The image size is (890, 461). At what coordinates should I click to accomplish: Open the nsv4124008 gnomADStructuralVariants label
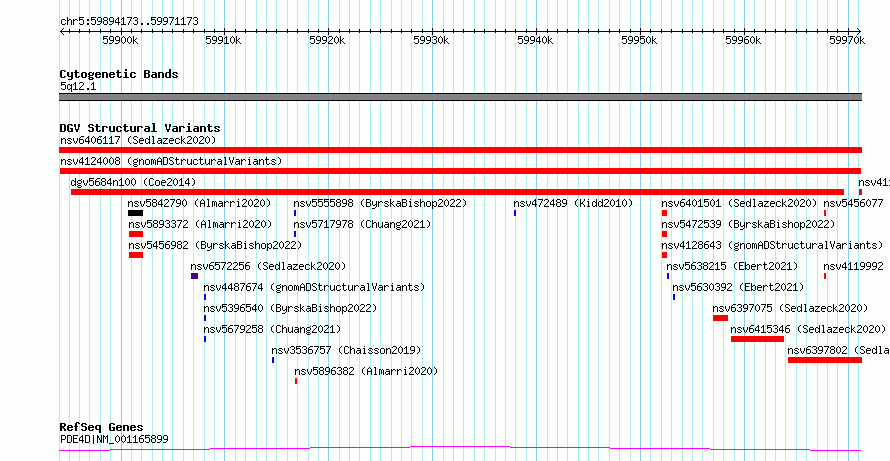pyautogui.click(x=171, y=161)
